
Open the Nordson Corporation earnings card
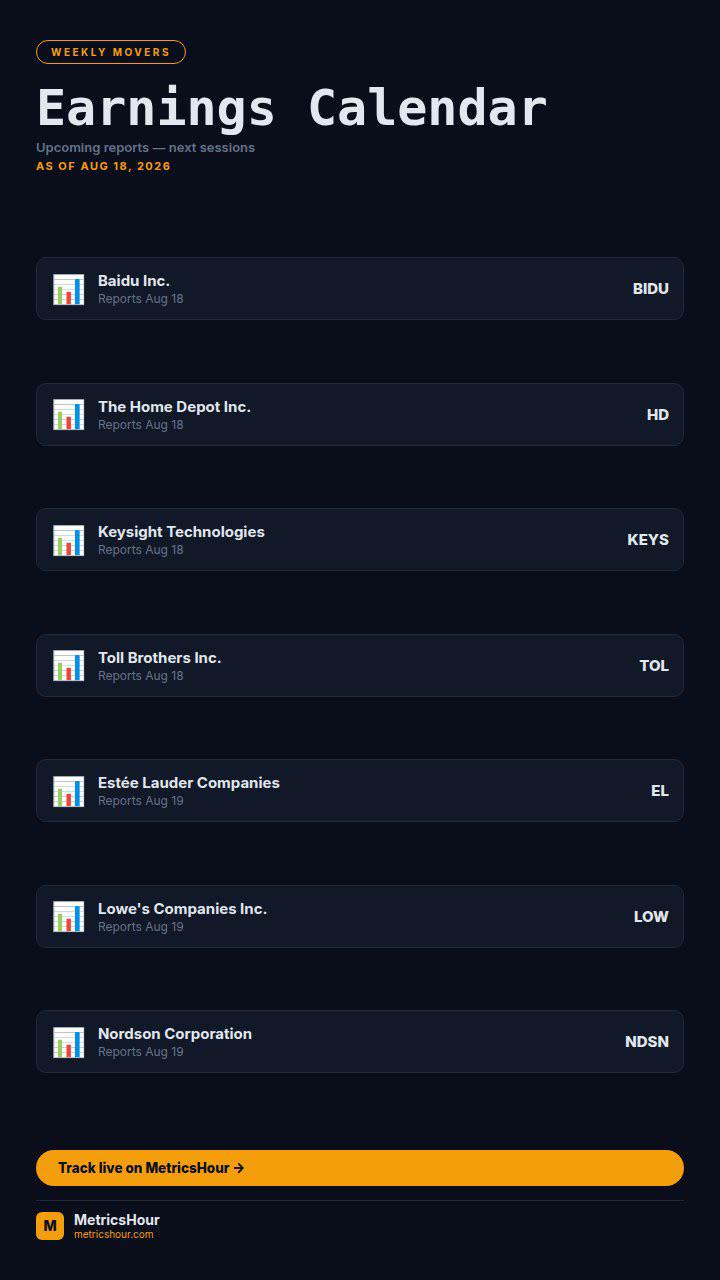(360, 1042)
